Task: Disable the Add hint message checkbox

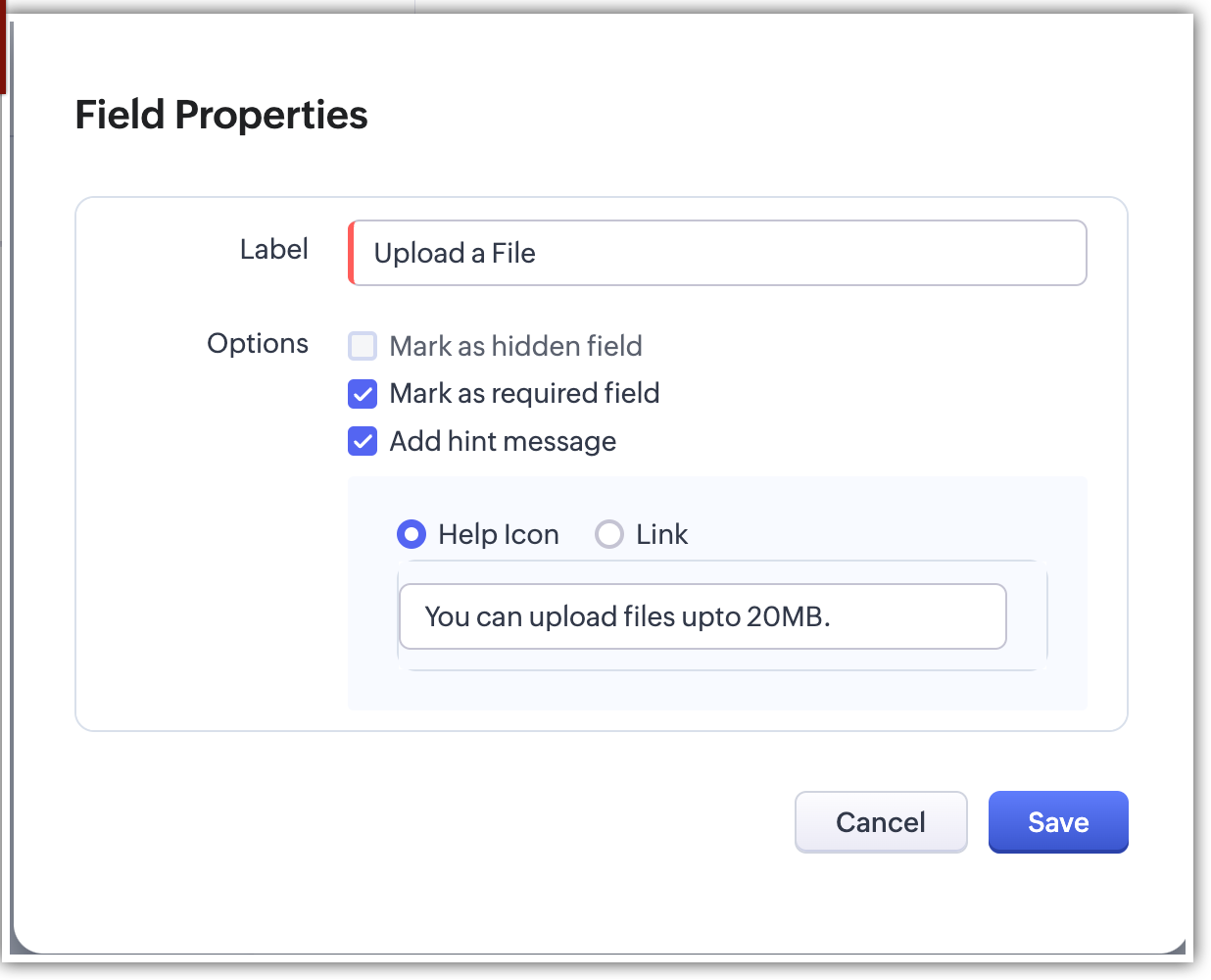Action: 363,441
